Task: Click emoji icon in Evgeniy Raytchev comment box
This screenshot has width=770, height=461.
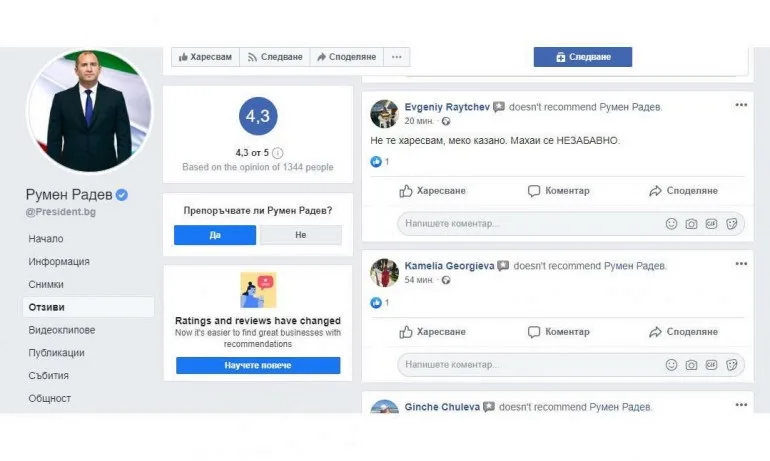Action: point(671,224)
